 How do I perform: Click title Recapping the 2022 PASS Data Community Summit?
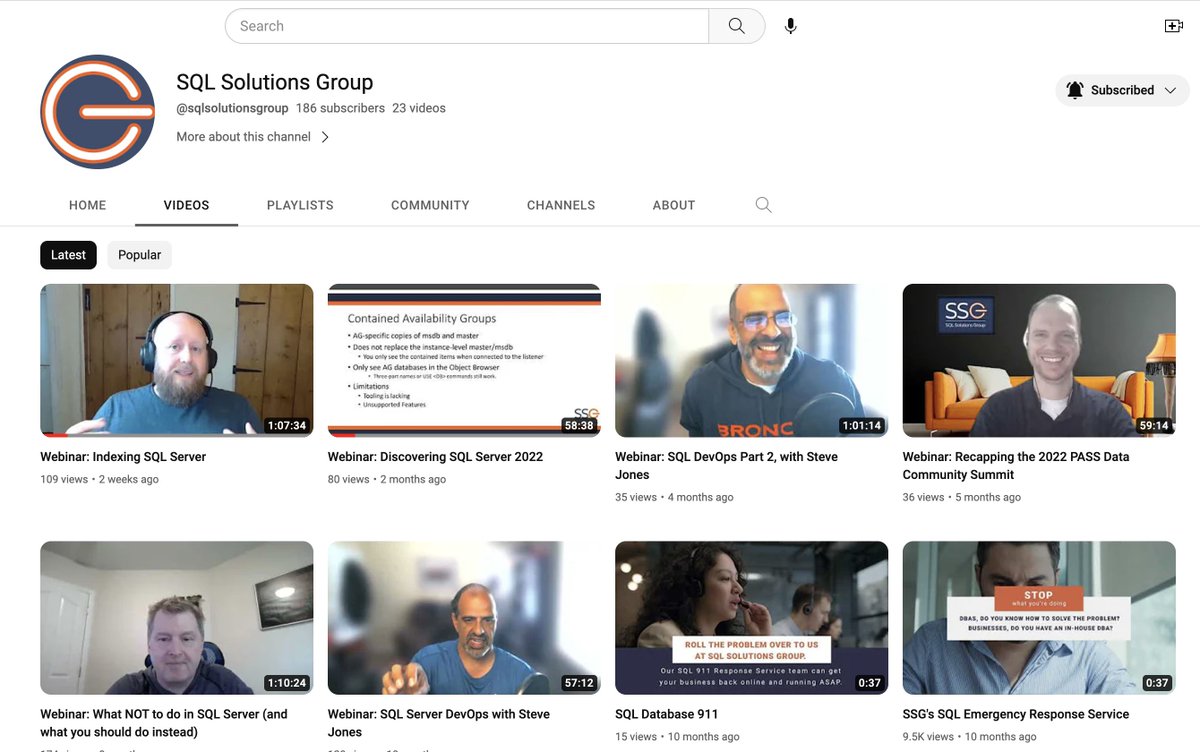pos(1016,466)
